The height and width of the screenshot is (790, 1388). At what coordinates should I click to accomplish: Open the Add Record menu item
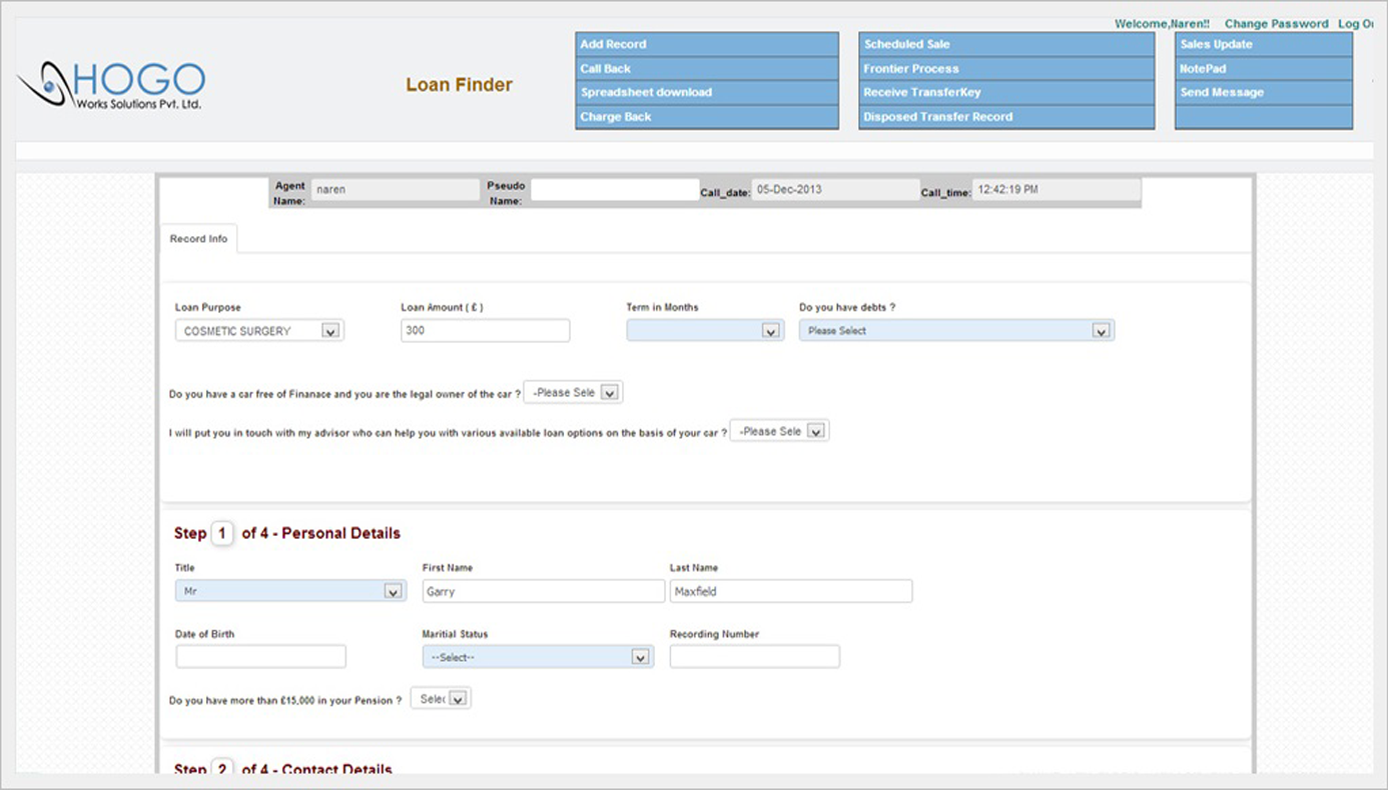point(706,45)
